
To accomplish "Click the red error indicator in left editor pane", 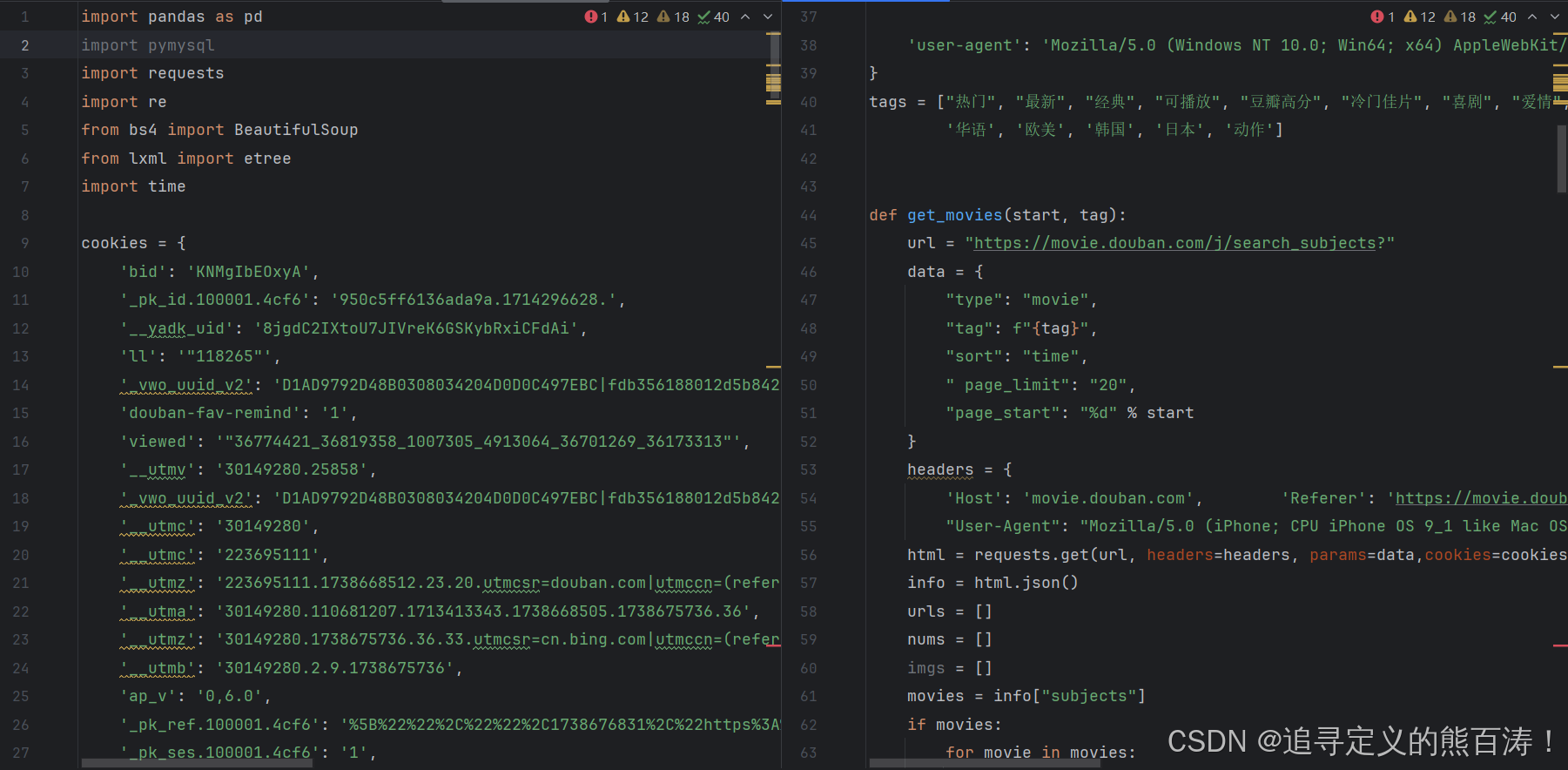I will click(x=596, y=17).
